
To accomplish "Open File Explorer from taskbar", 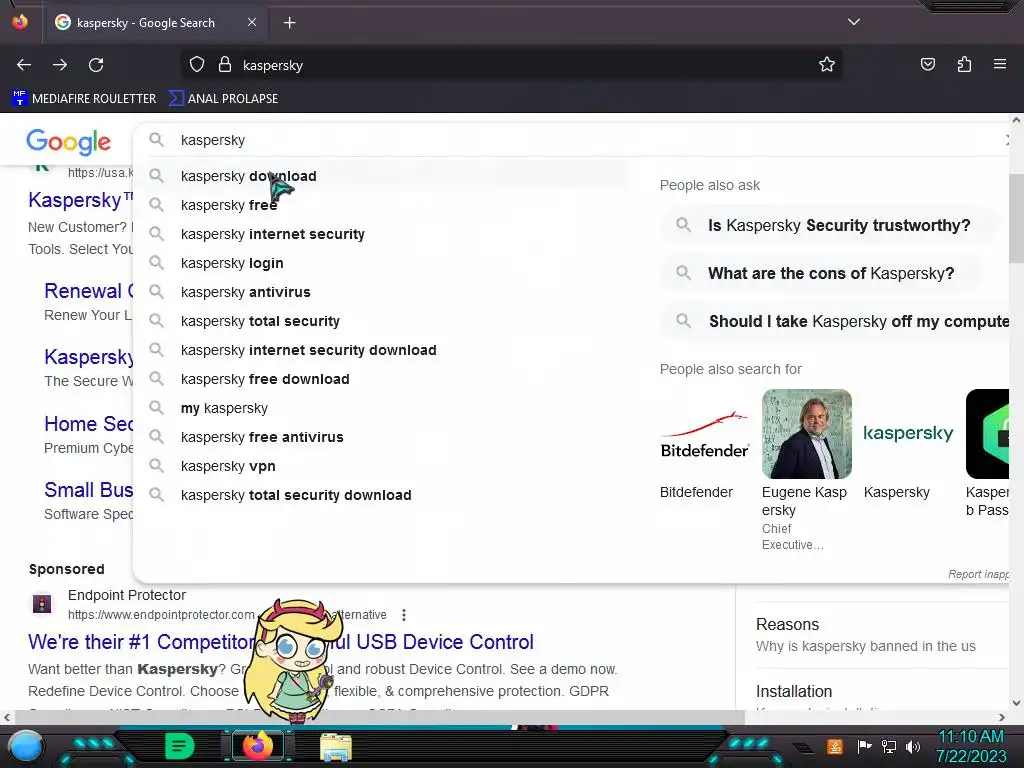I will 336,747.
